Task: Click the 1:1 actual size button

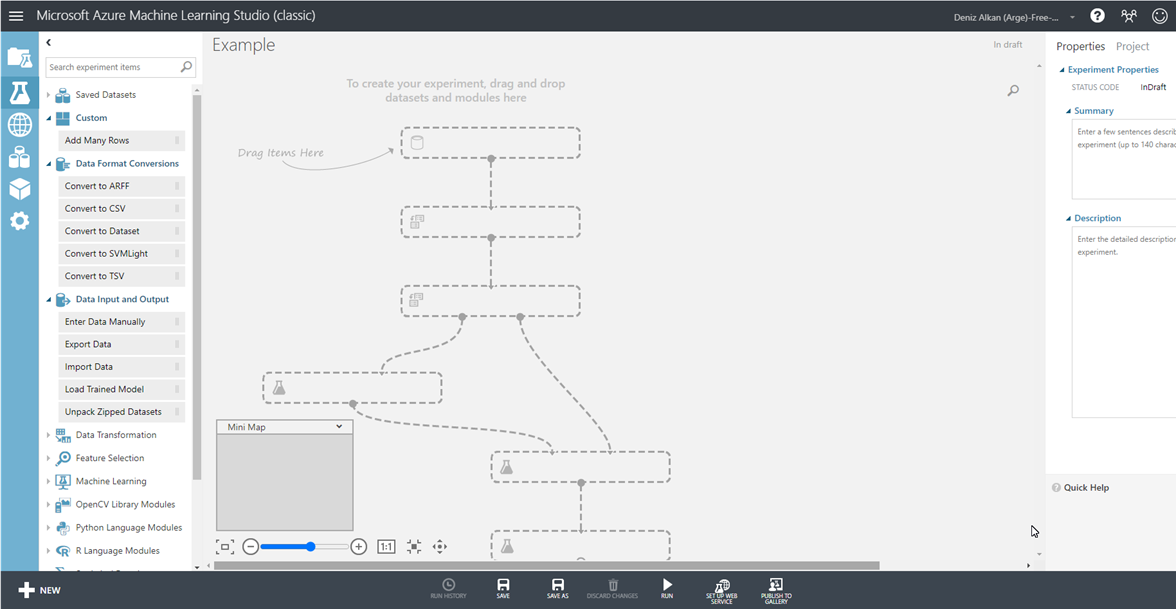Action: tap(386, 547)
